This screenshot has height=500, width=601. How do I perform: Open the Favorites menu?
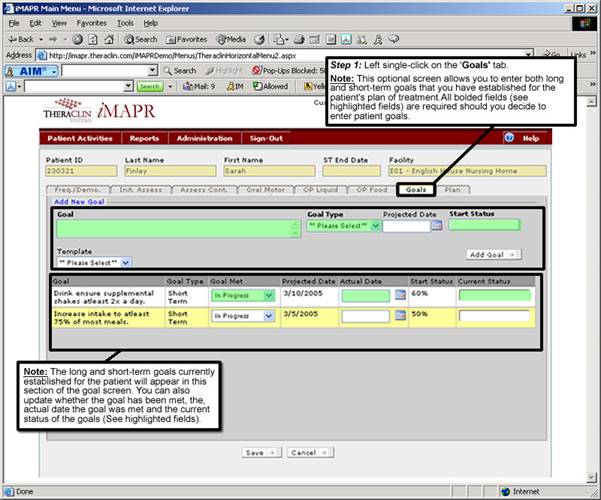pyautogui.click(x=91, y=23)
